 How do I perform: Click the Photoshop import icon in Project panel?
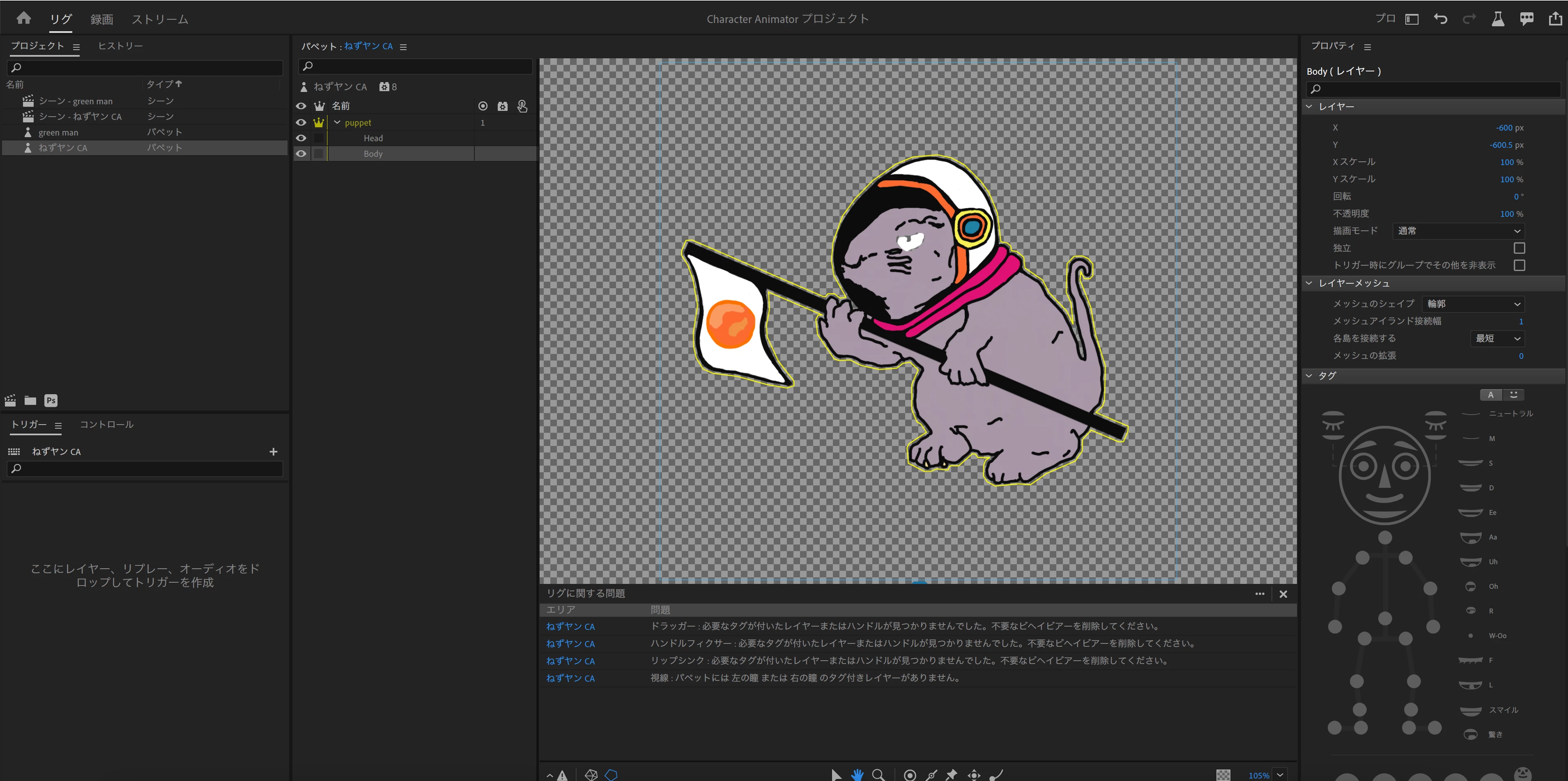[51, 400]
